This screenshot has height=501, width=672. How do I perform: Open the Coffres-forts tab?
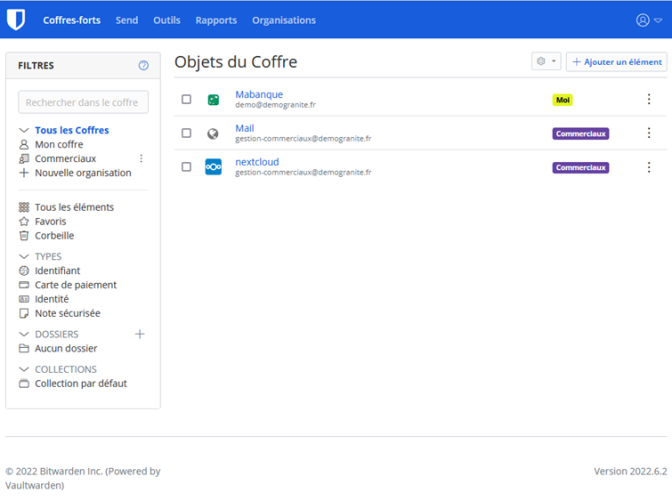72,20
